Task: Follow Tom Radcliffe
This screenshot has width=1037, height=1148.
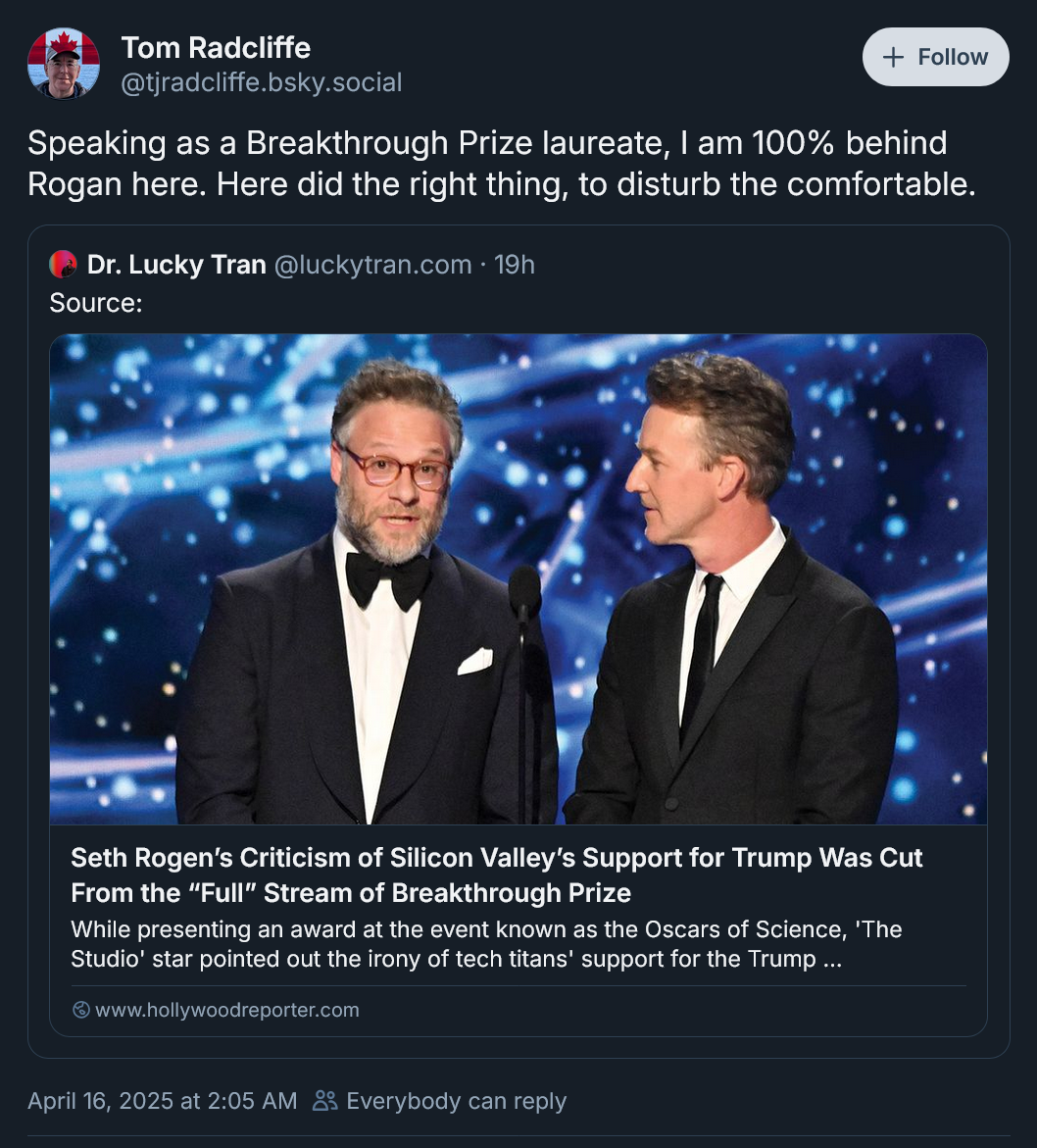Action: pyautogui.click(x=935, y=57)
